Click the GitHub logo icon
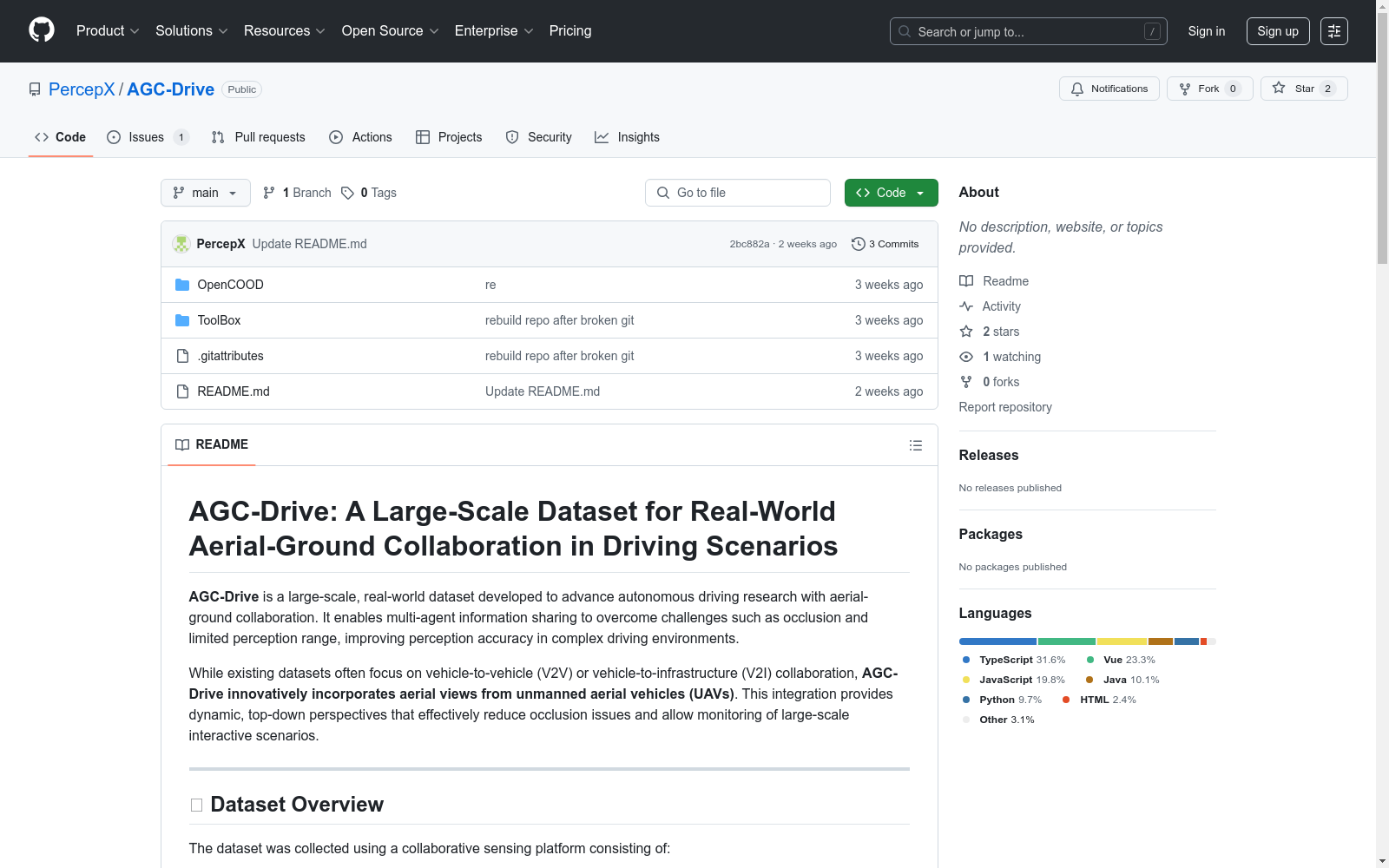 (x=42, y=30)
